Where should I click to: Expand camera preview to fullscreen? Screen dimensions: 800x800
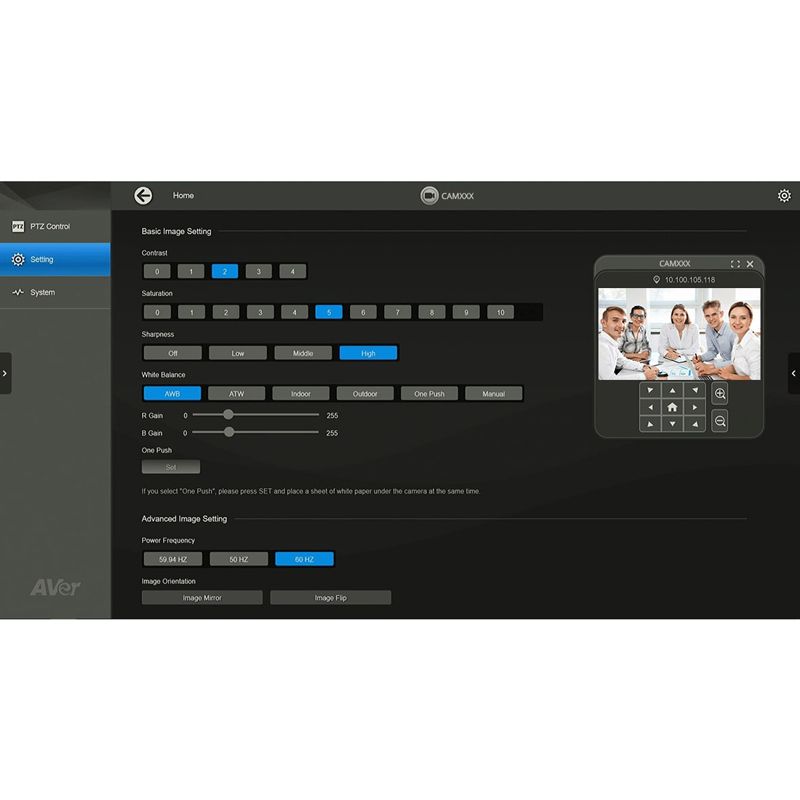click(735, 264)
